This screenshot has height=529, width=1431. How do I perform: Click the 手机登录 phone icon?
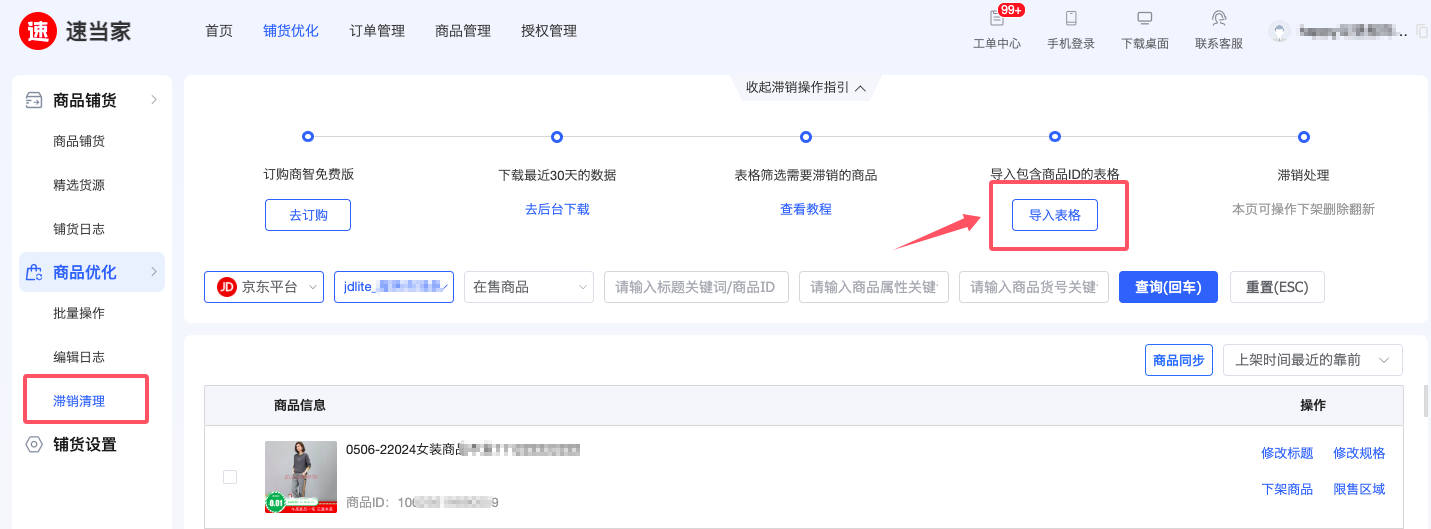pos(1071,18)
